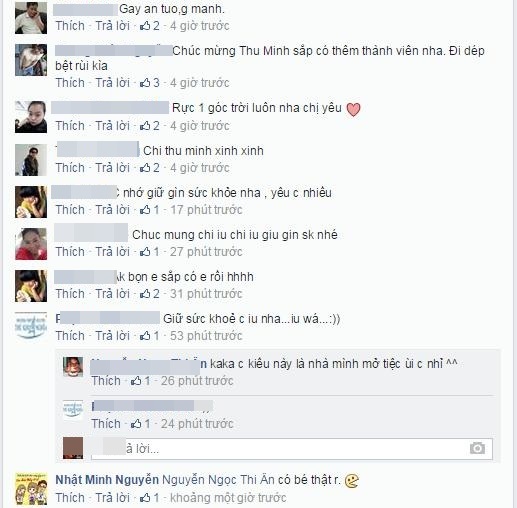Viewport: 517px width, 508px height.
Task: Click Thích under 'Giữ sức khoẻ c iu' comment
Action: coord(70,336)
